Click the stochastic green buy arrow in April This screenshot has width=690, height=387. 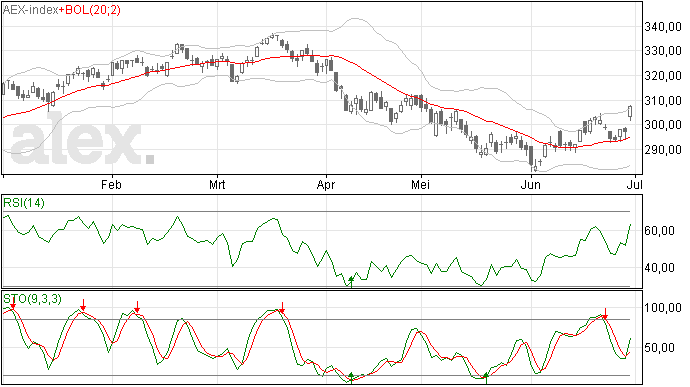coord(351,378)
